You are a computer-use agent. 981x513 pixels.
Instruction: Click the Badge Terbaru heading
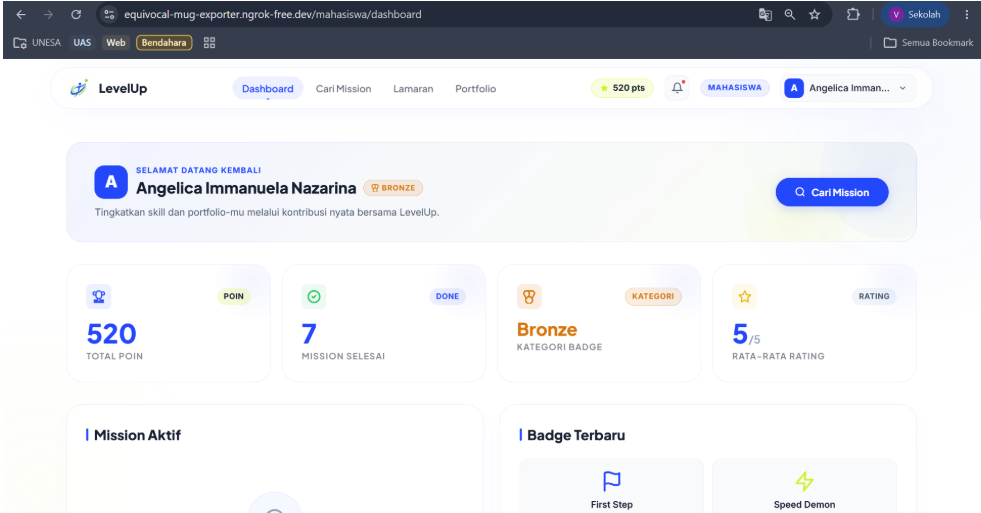[x=576, y=435]
